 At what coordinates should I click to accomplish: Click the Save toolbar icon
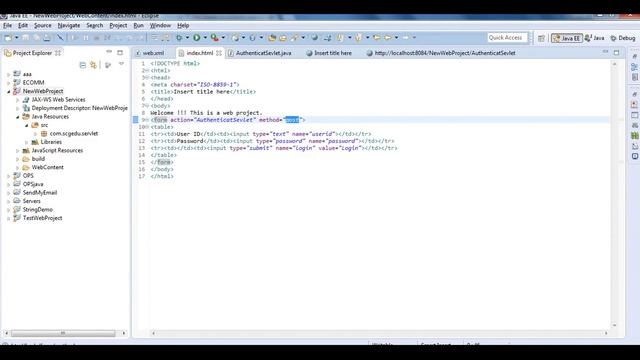[x=25, y=38]
